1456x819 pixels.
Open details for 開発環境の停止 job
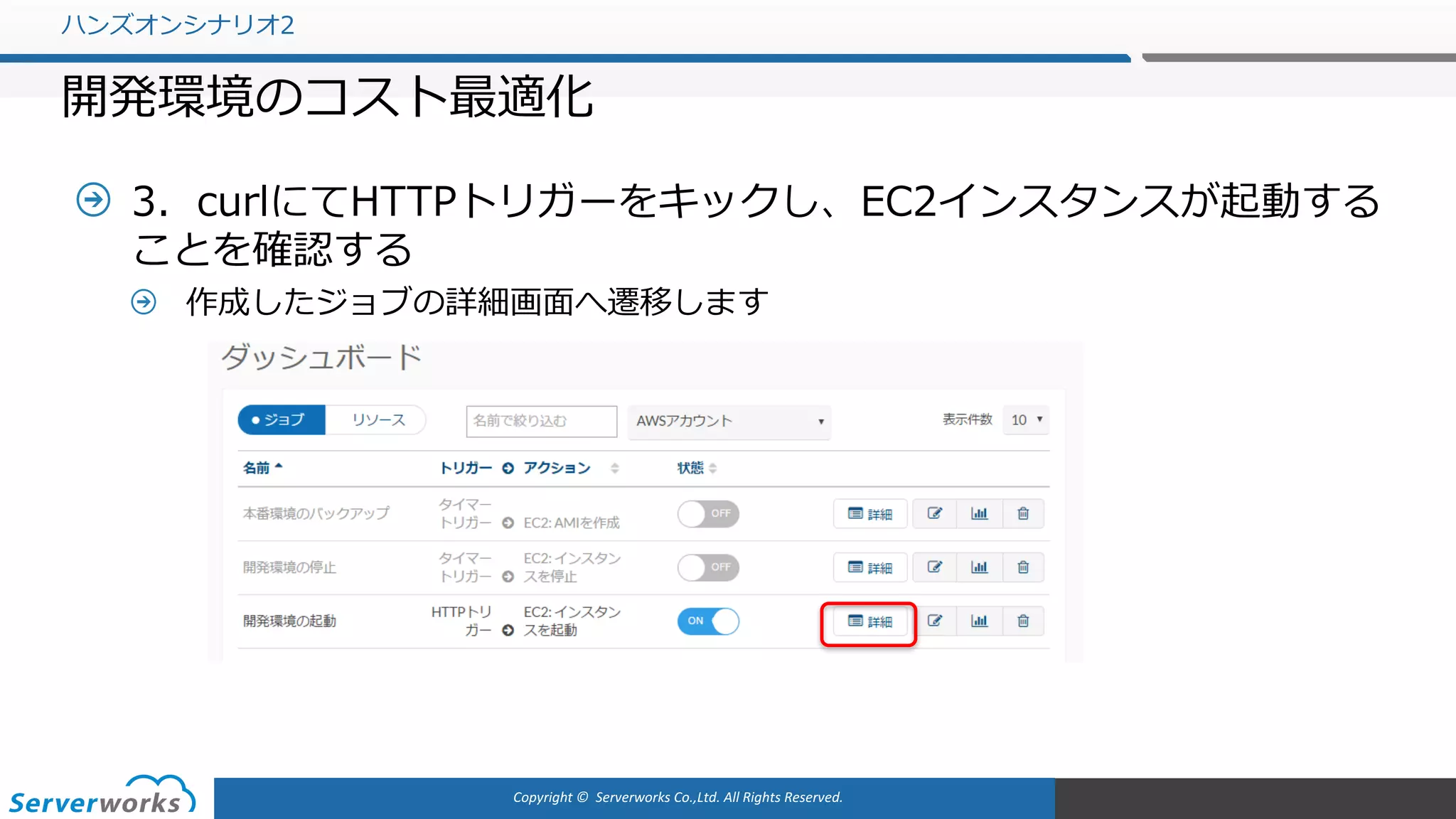(x=870, y=567)
